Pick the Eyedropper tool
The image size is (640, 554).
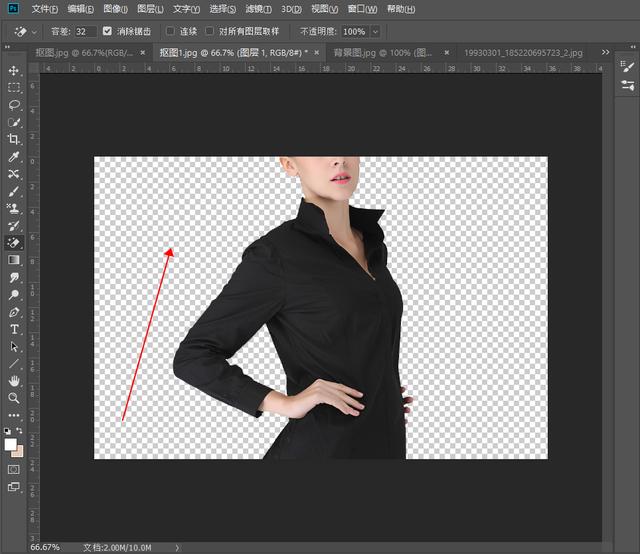14,157
